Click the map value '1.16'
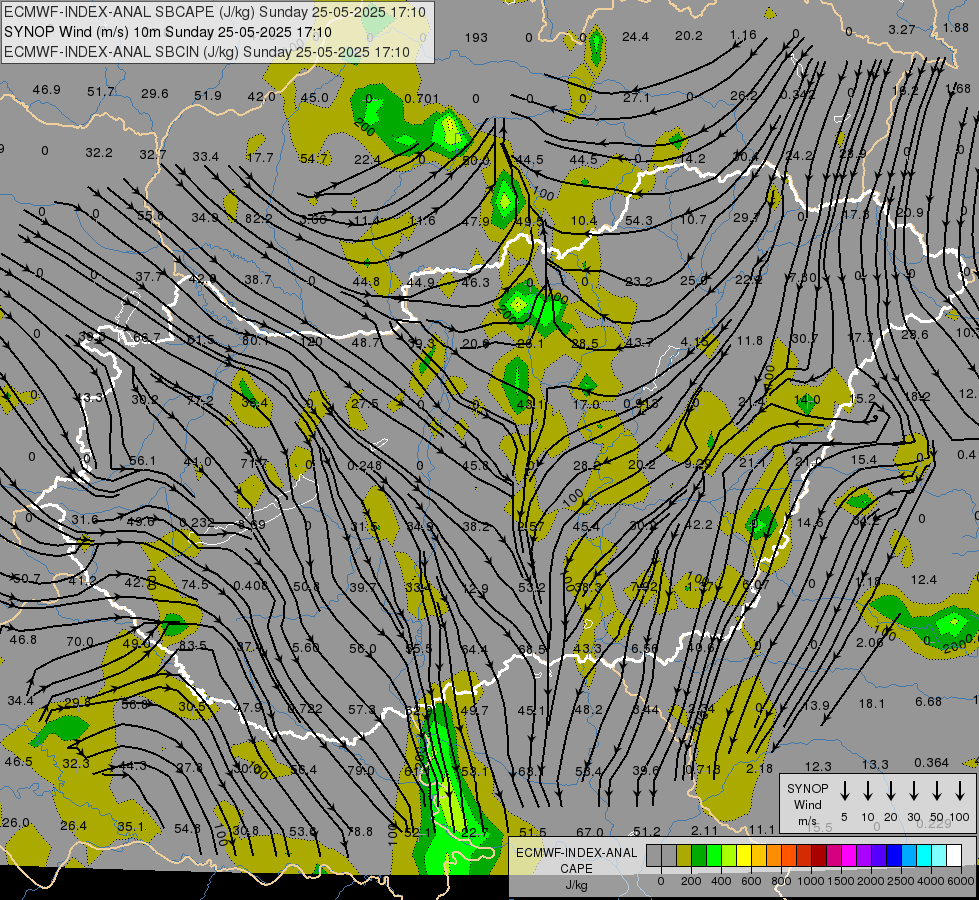This screenshot has width=979, height=900. 743,35
